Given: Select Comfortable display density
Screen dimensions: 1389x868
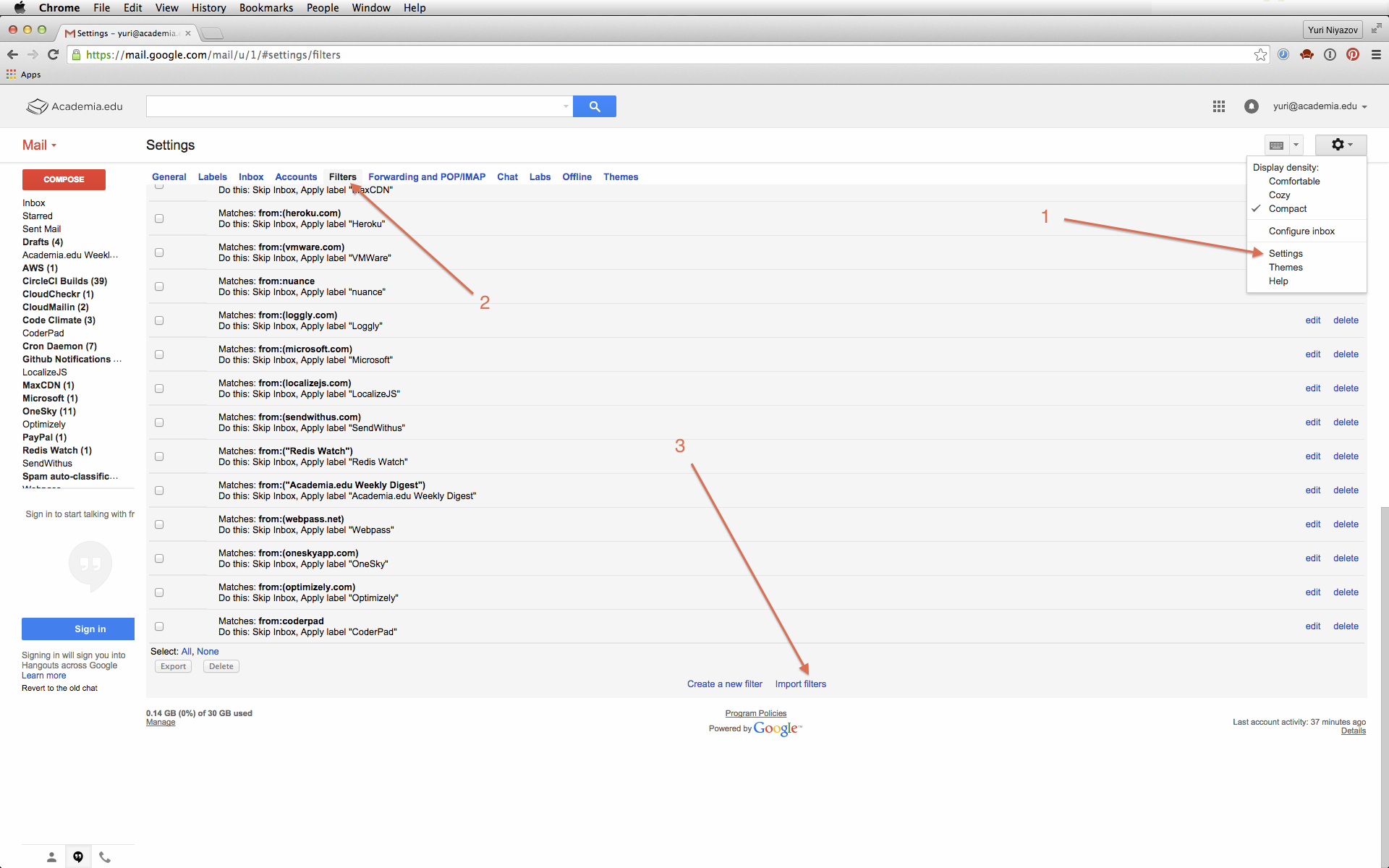Looking at the screenshot, I should pyautogui.click(x=1294, y=182).
